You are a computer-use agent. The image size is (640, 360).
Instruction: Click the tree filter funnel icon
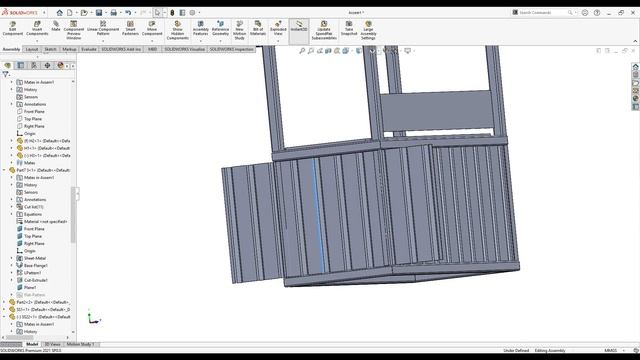click(5, 74)
